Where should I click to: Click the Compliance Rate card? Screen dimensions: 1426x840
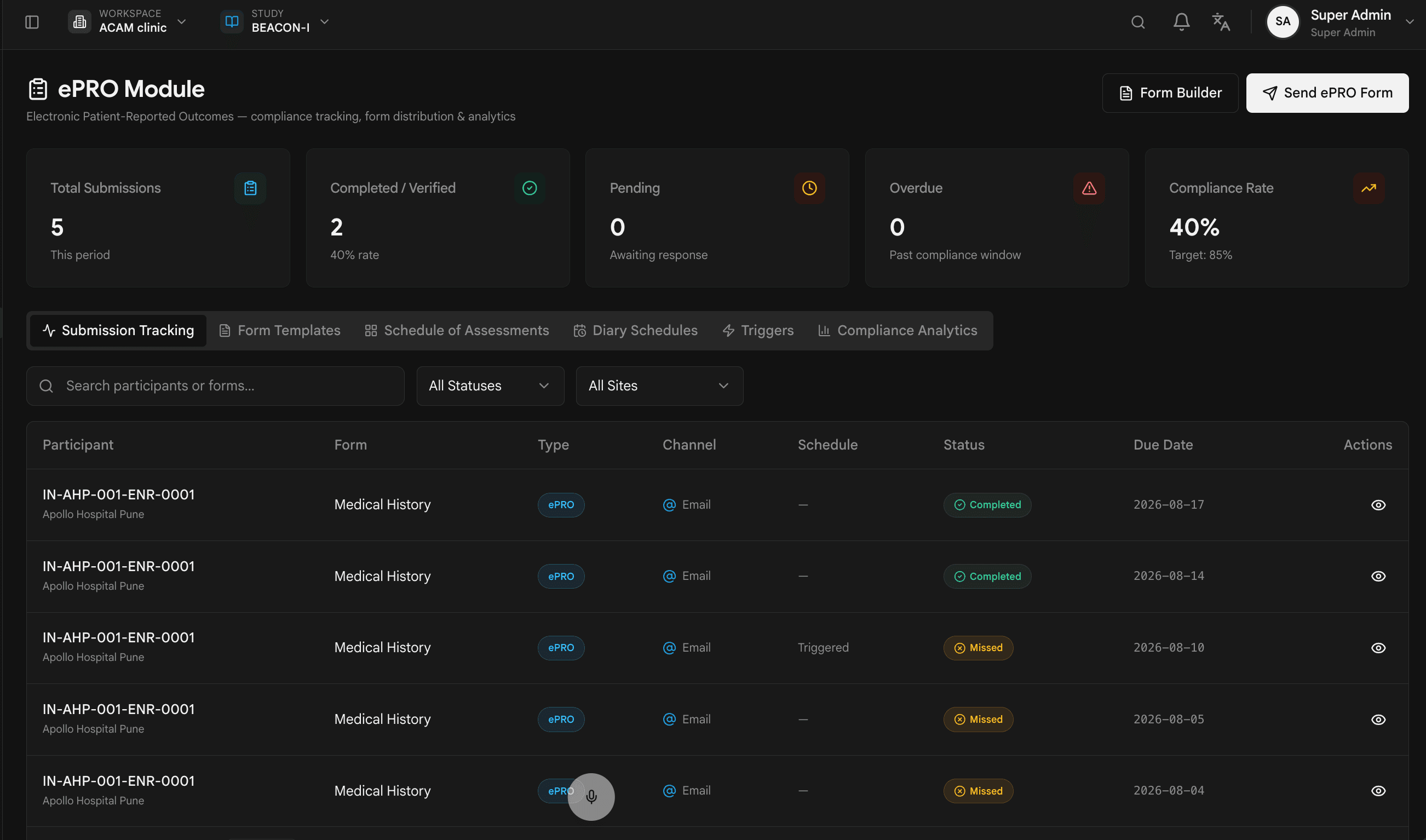[x=1277, y=218]
